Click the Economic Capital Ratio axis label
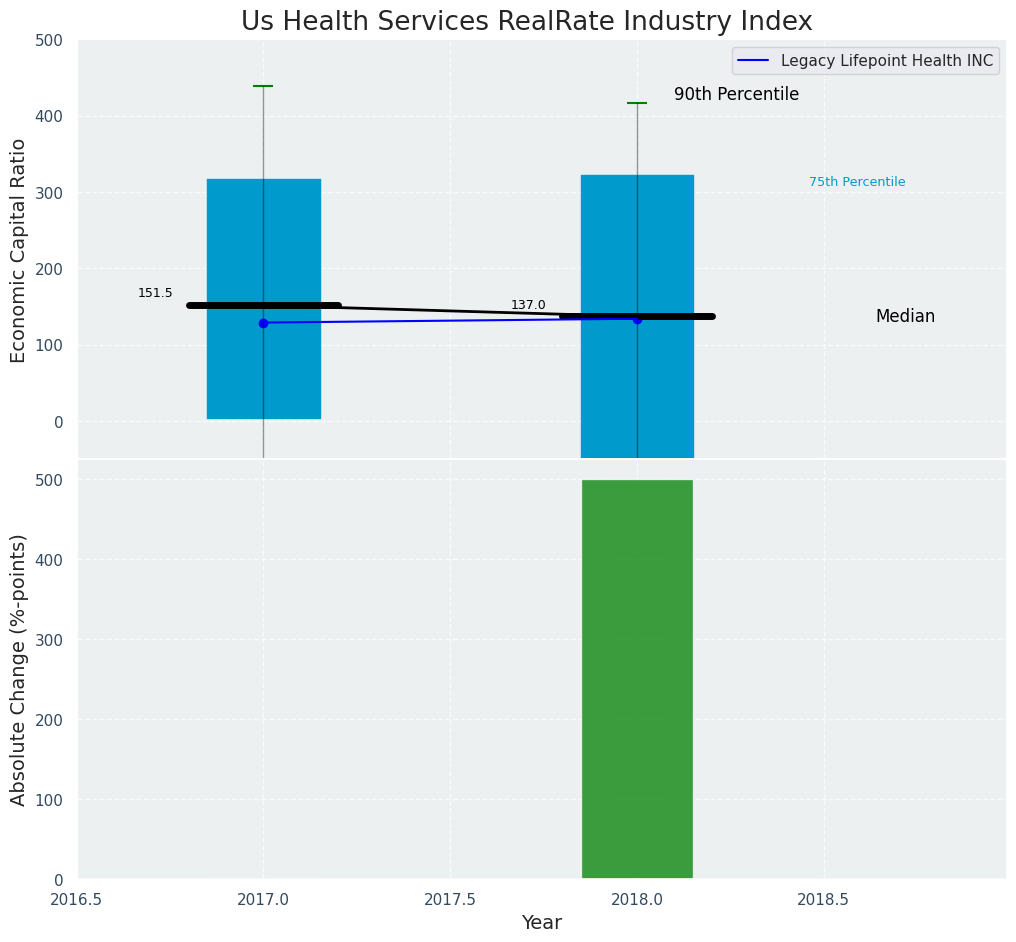 (19, 250)
